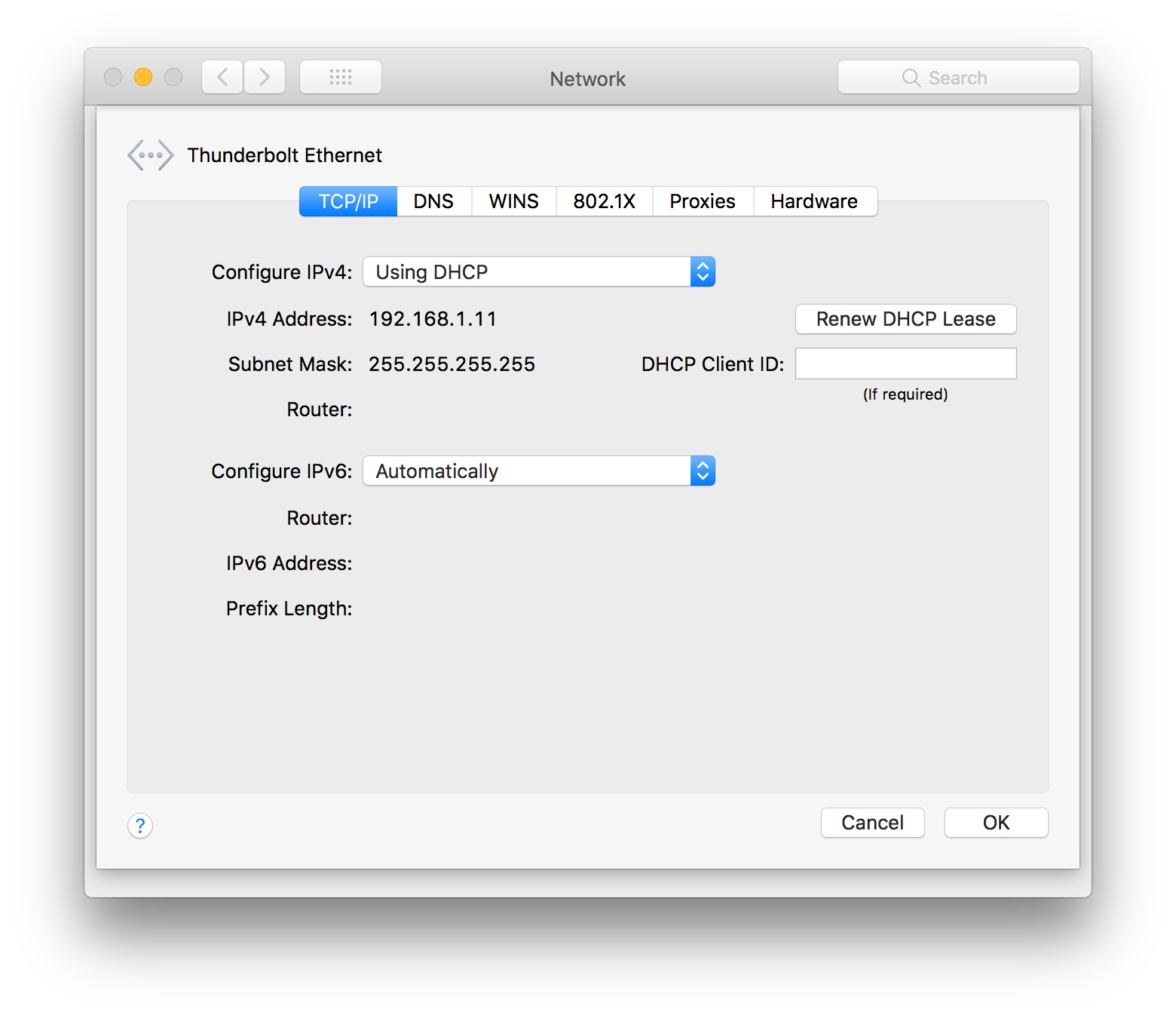Click the Thunderbolt Ethernet title text
This screenshot has height=1018, width=1176.
tap(285, 155)
